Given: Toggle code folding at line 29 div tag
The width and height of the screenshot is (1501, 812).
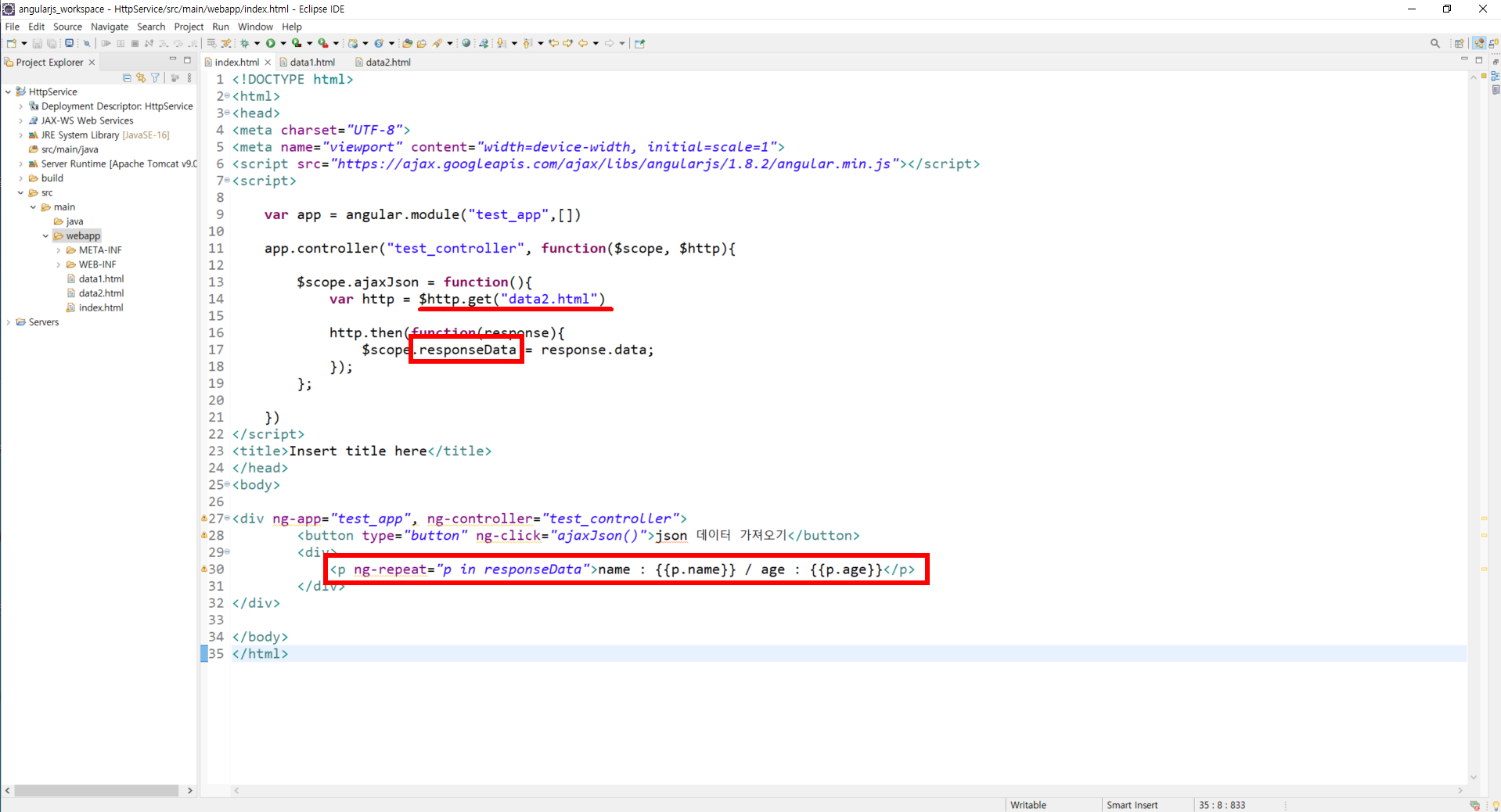Looking at the screenshot, I should [227, 552].
